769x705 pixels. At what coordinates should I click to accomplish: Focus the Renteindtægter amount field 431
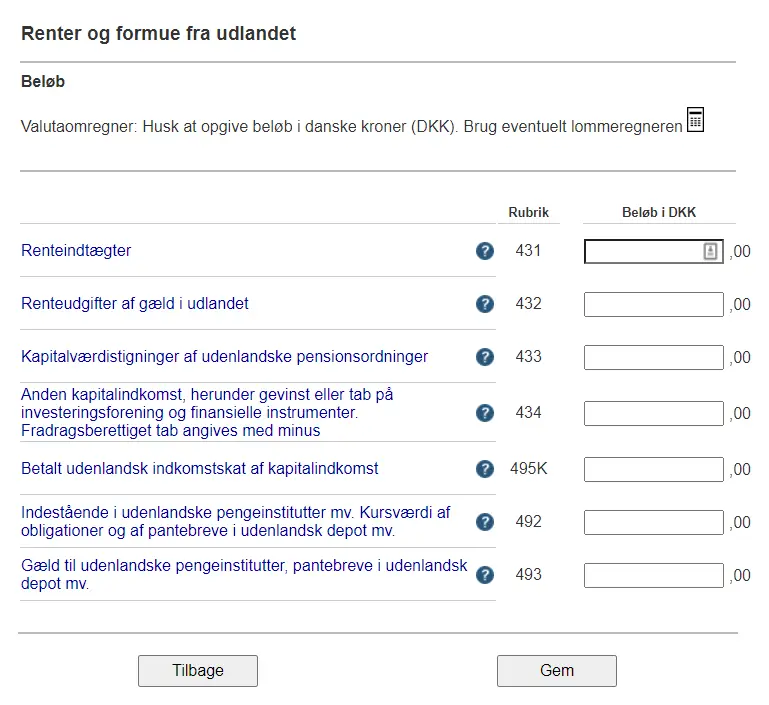tap(653, 252)
